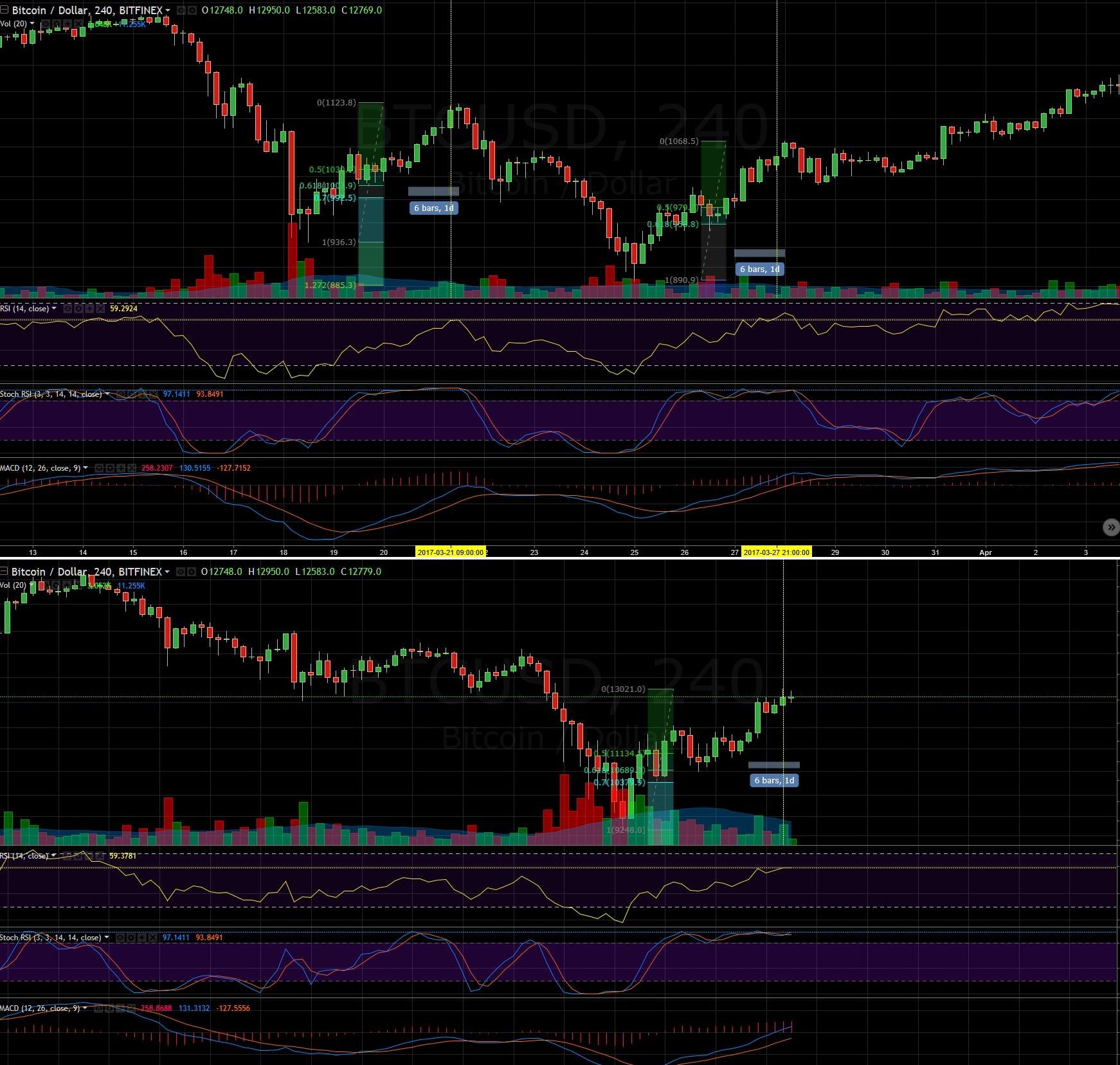Click bottom chart close value C12779.0
The height and width of the screenshot is (1065, 1120).
pyautogui.click(x=361, y=572)
